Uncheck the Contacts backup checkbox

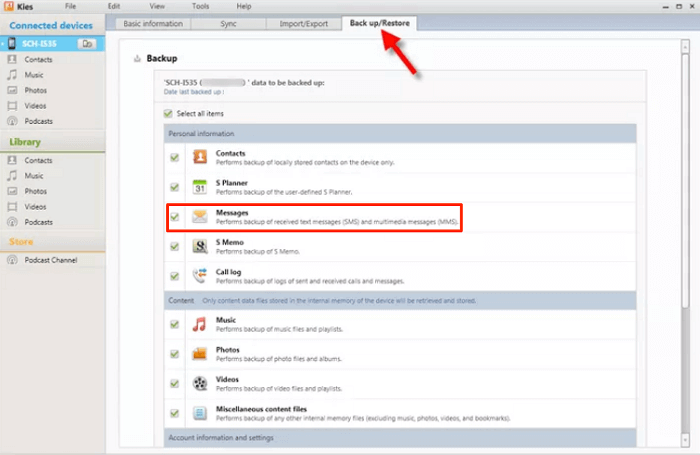pyautogui.click(x=175, y=157)
